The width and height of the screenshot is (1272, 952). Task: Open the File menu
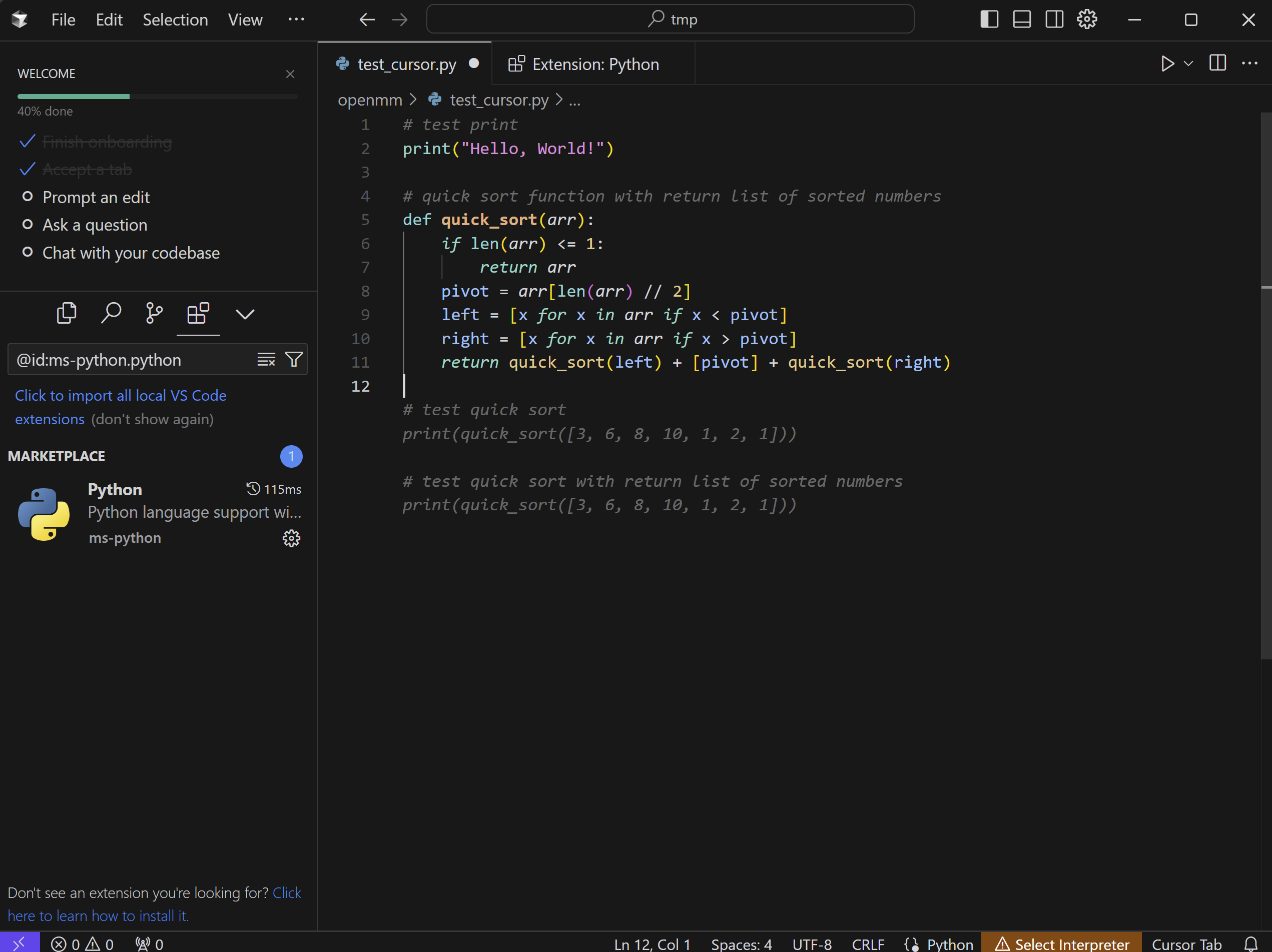pos(63,20)
